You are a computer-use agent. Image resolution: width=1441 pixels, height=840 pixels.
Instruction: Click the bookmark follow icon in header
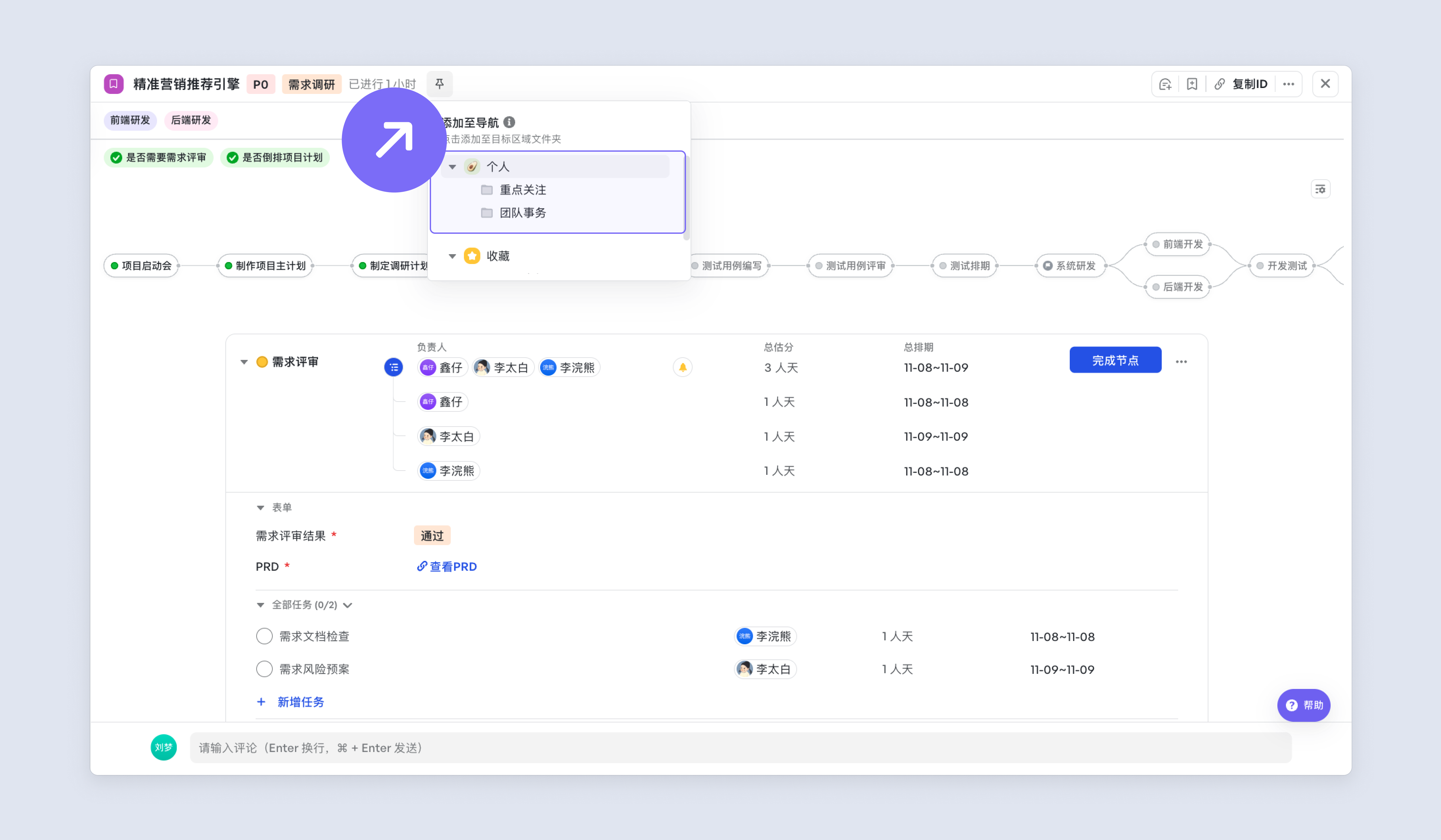tap(1192, 84)
